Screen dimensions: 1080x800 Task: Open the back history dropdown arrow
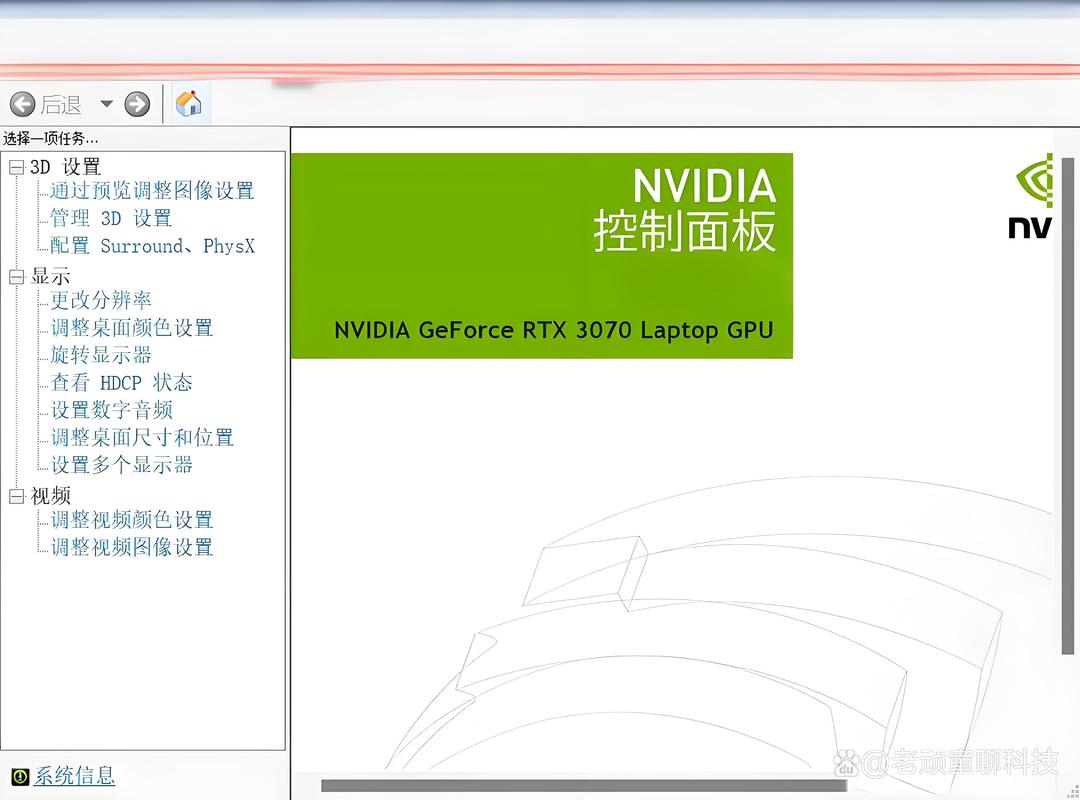coord(106,104)
